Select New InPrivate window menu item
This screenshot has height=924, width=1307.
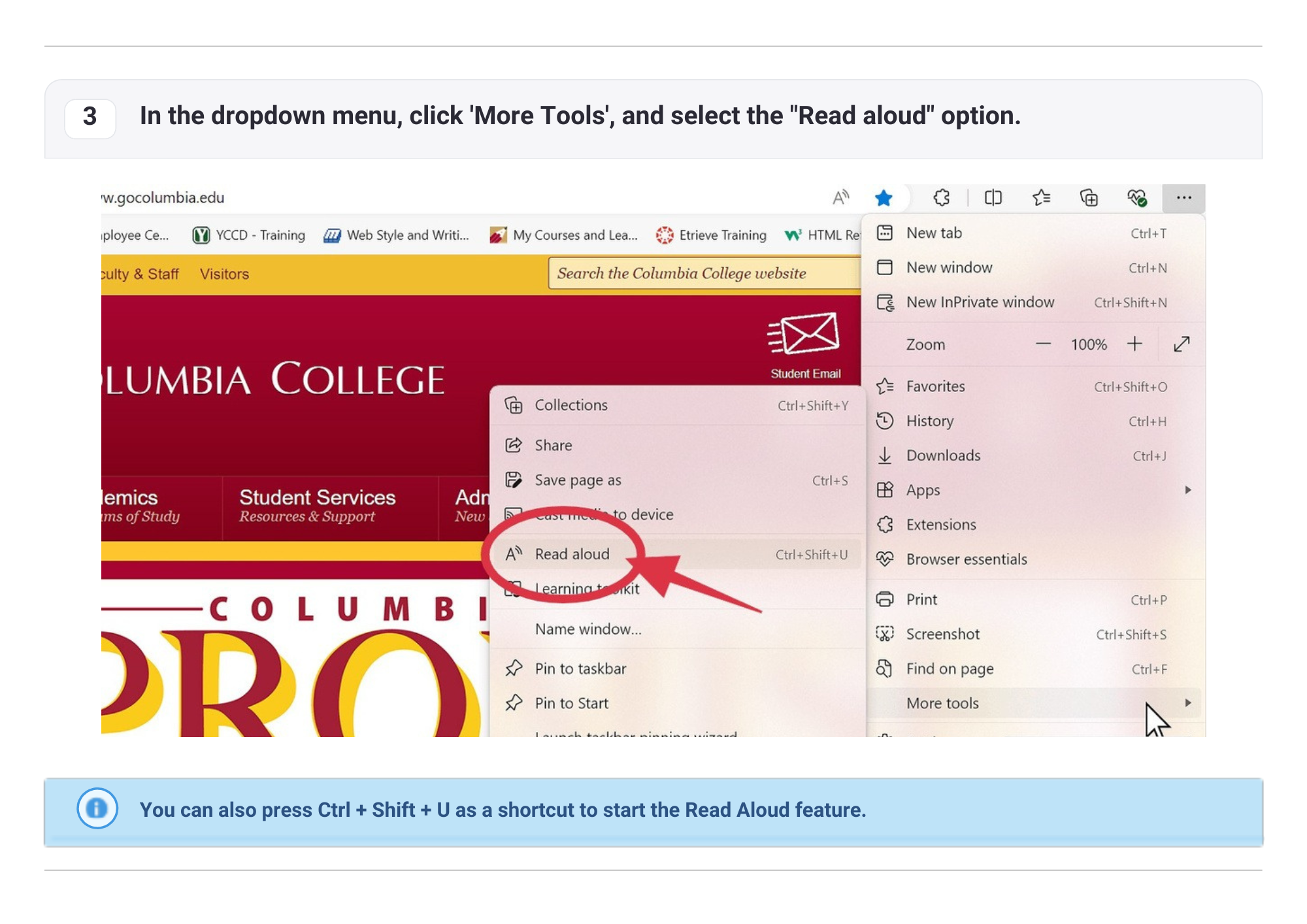coord(980,302)
